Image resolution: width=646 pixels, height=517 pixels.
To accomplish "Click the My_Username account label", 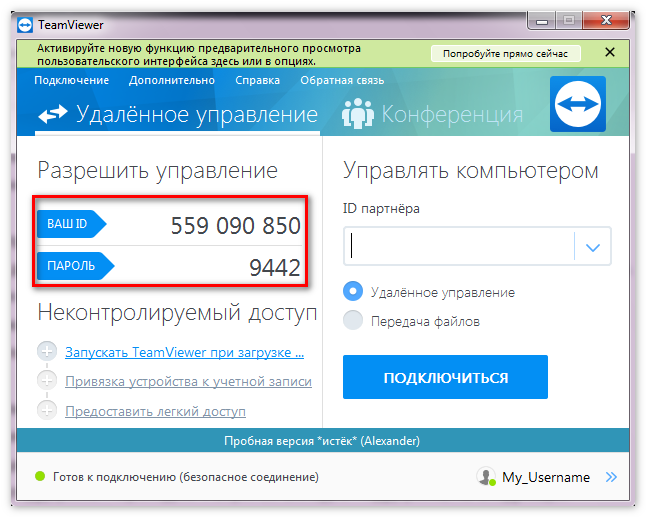I will coord(546,477).
